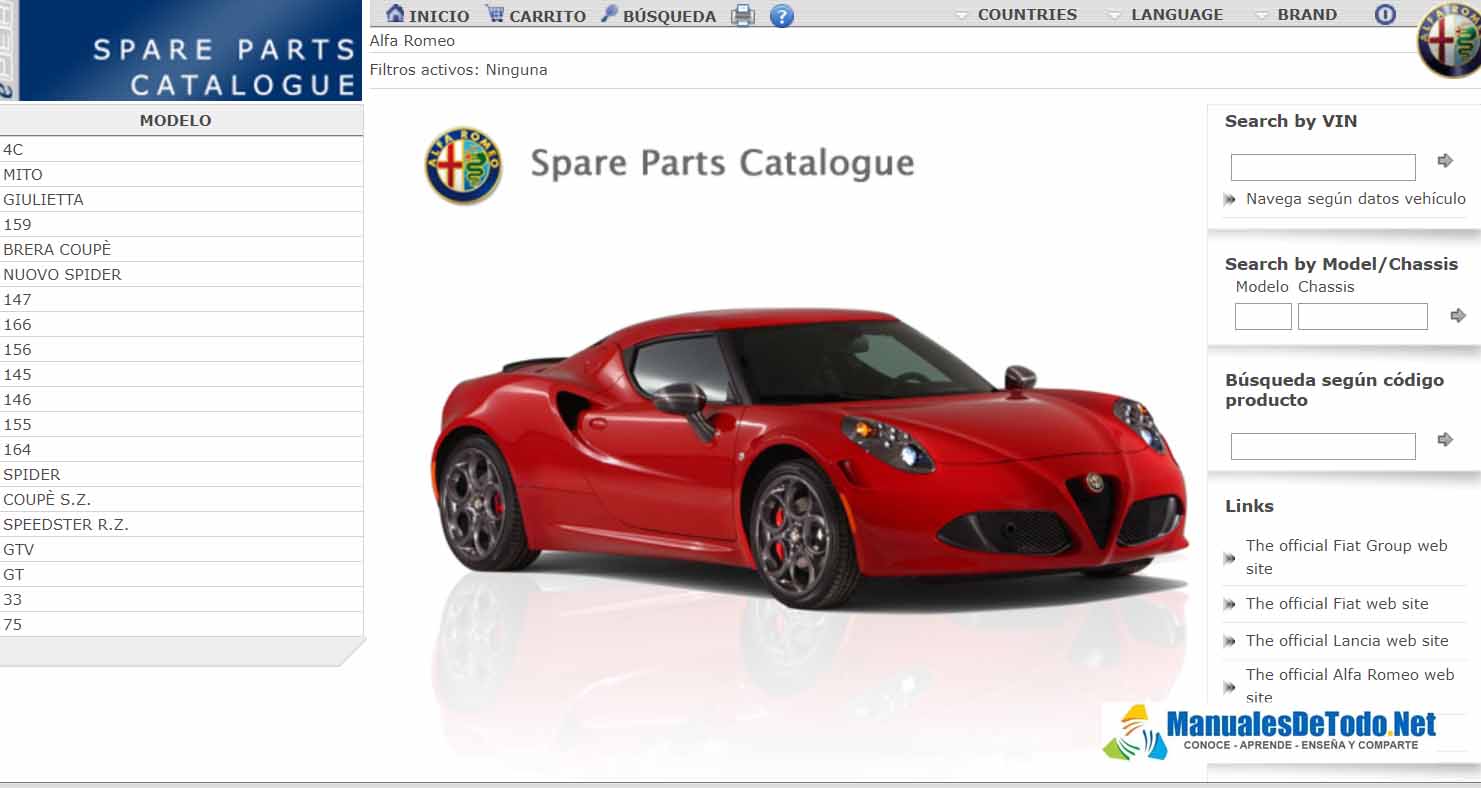Select the GTV model
This screenshot has width=1481, height=788.
(181, 549)
